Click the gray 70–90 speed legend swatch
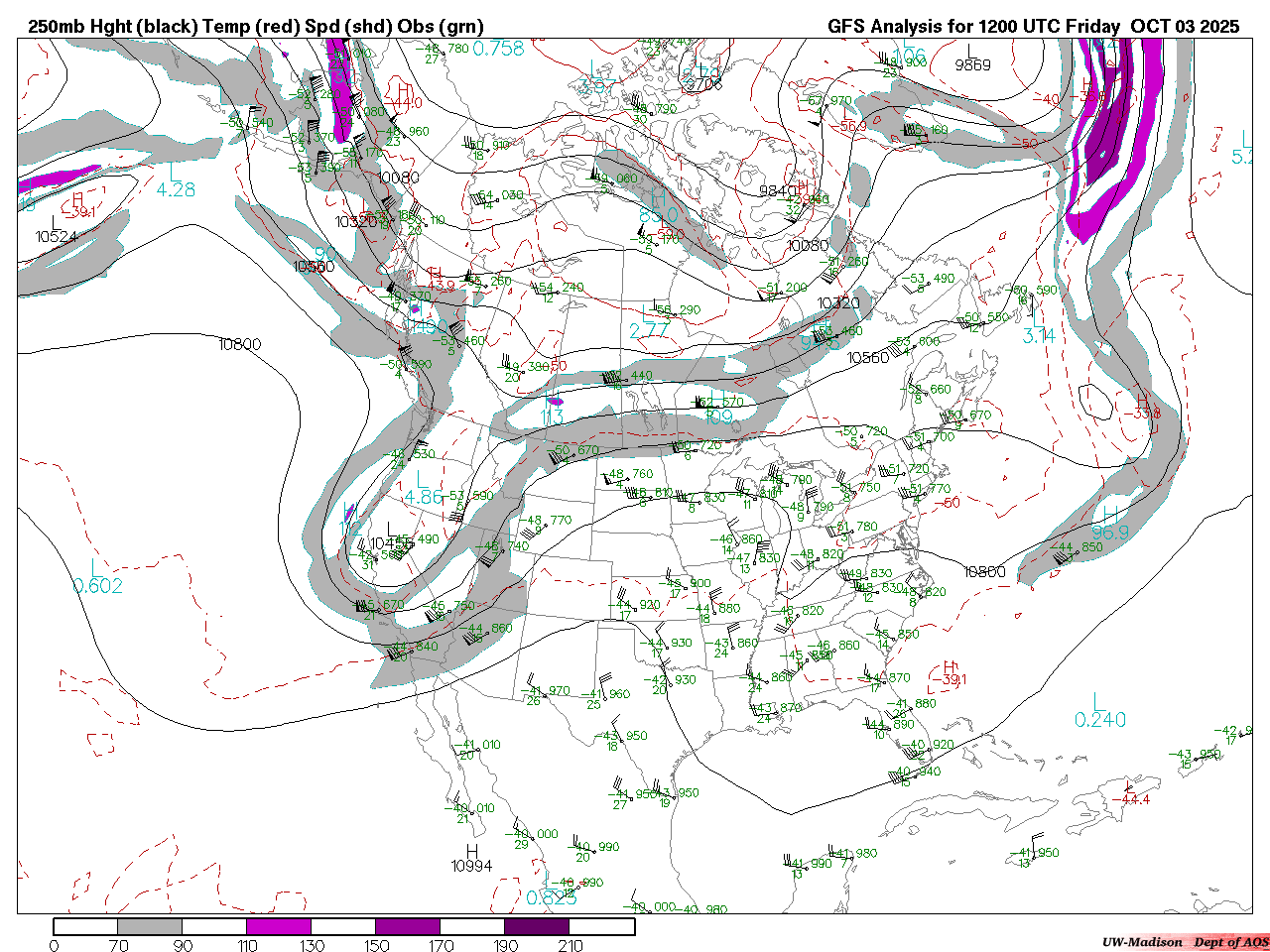1270x952 pixels. click(150, 927)
